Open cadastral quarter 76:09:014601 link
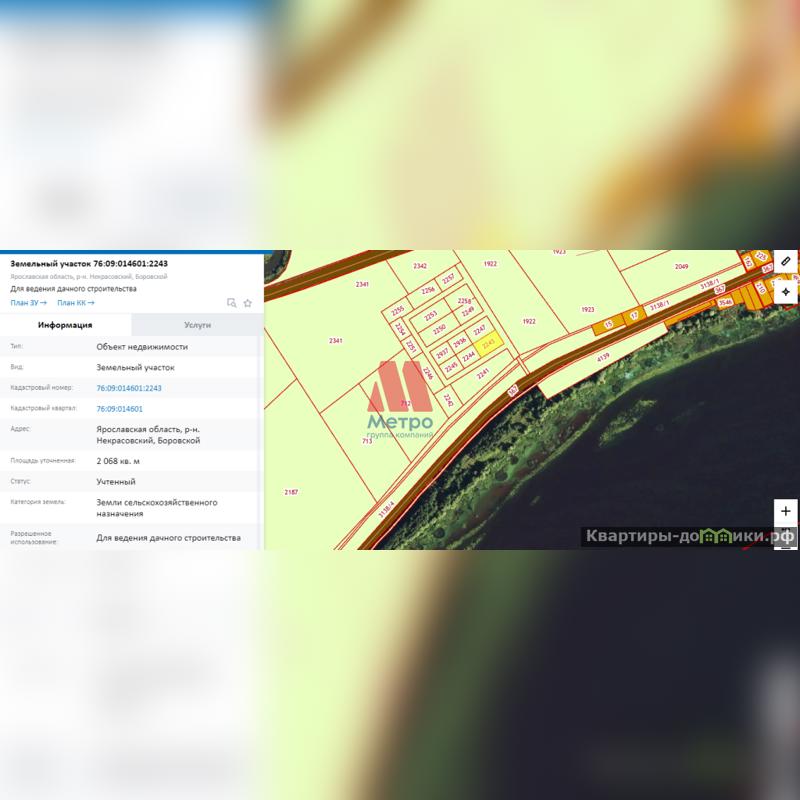 pyautogui.click(x=119, y=409)
